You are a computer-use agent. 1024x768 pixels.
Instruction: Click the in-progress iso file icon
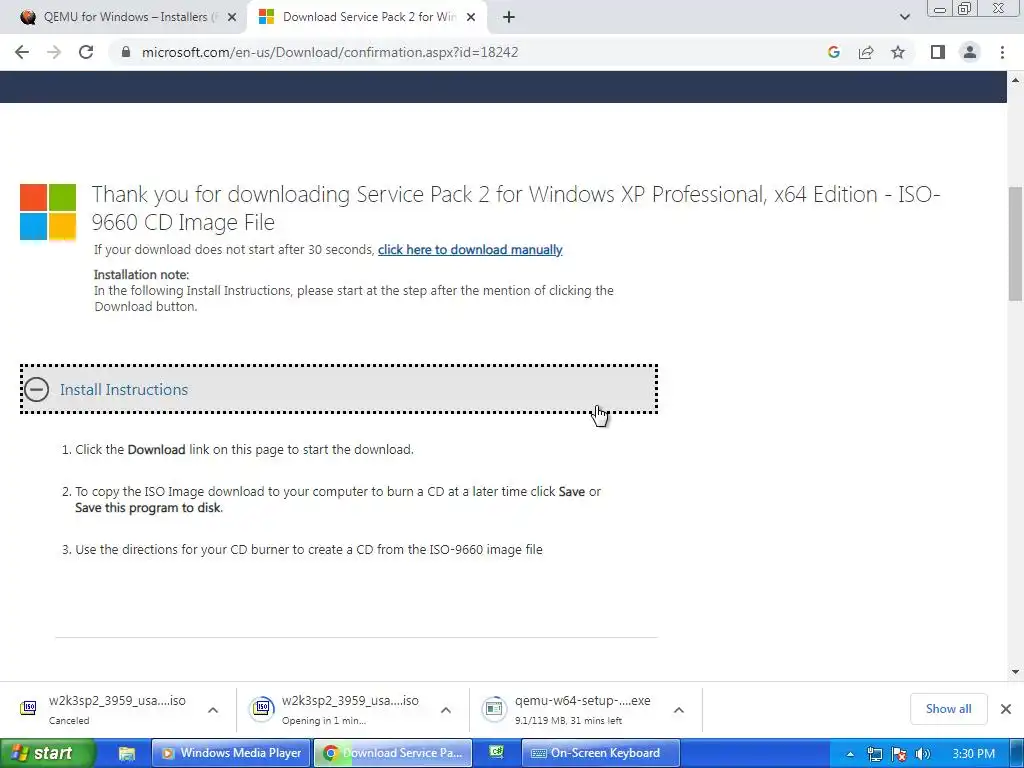261,708
